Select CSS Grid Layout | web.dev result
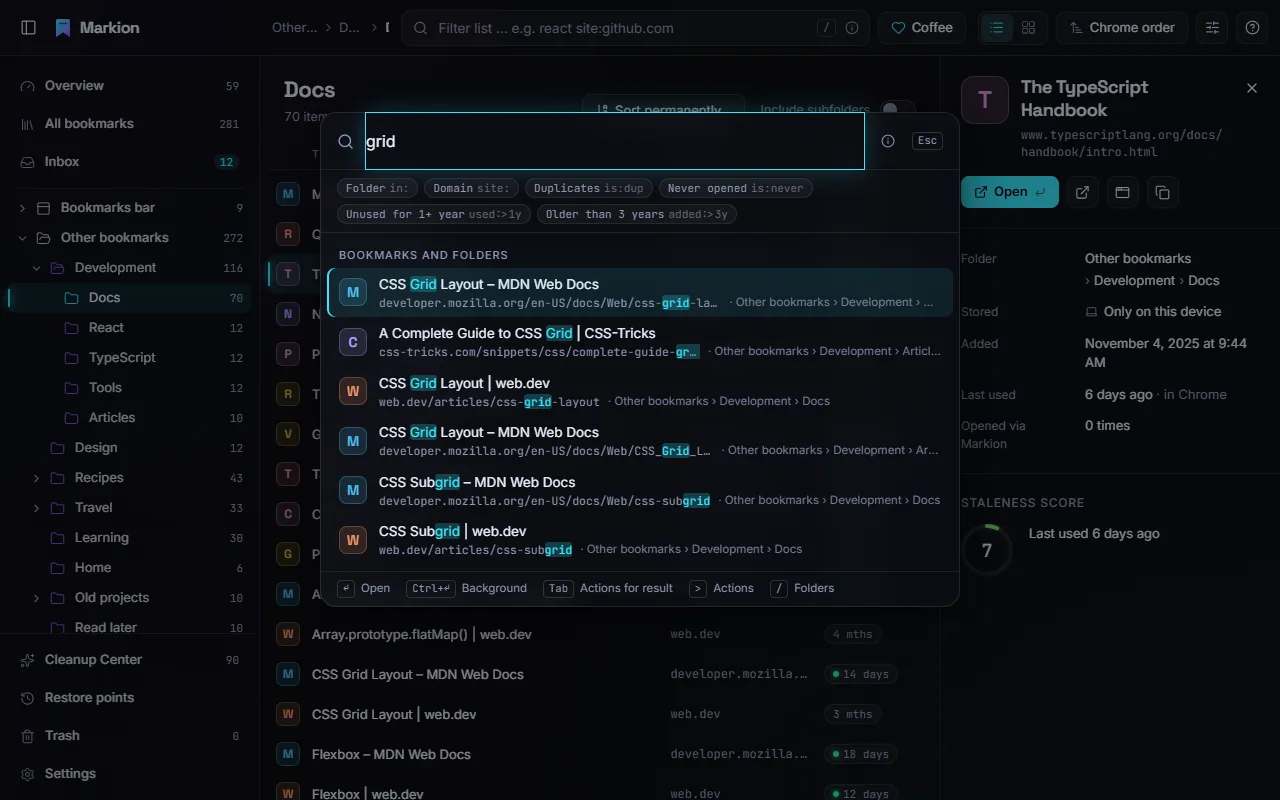Image resolution: width=1280 pixels, height=800 pixels. pyautogui.click(x=640, y=392)
